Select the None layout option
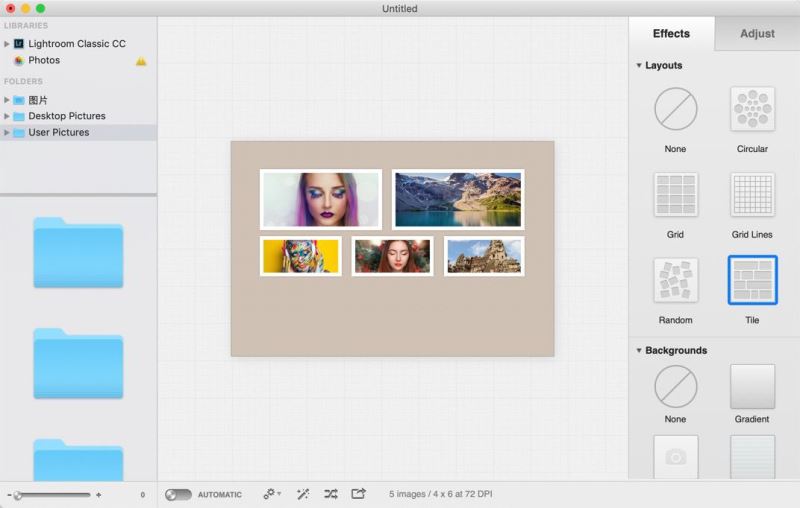 [x=676, y=109]
